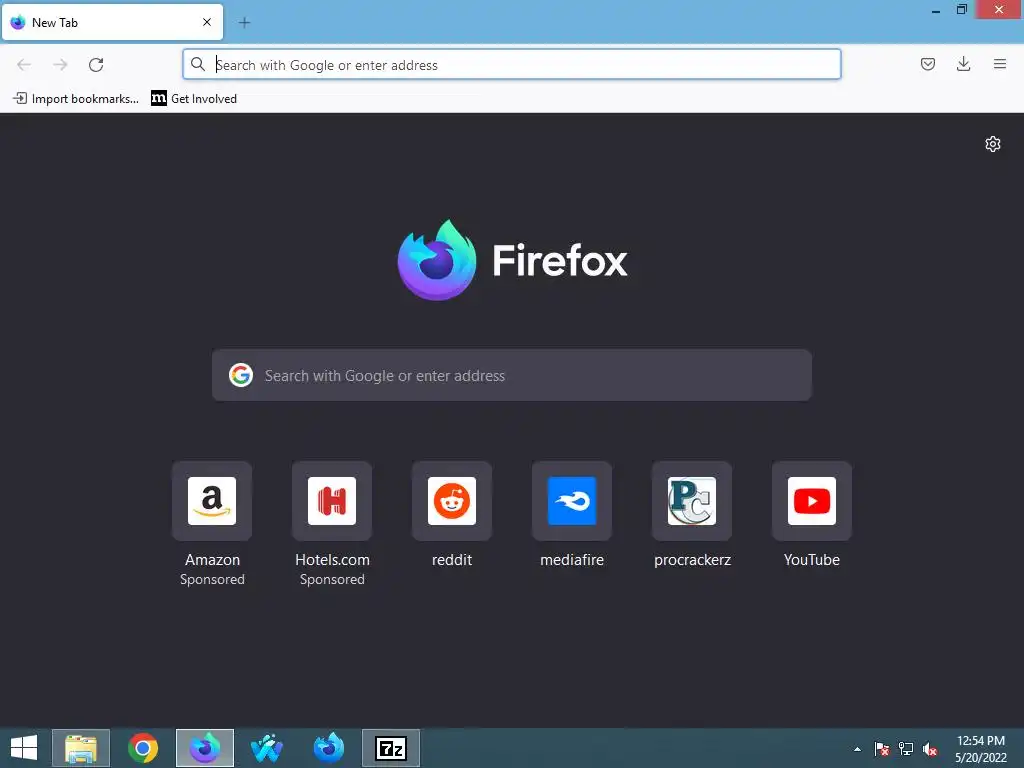This screenshot has width=1024, height=768.
Task: Open Save to Pocket icon
Action: (927, 64)
